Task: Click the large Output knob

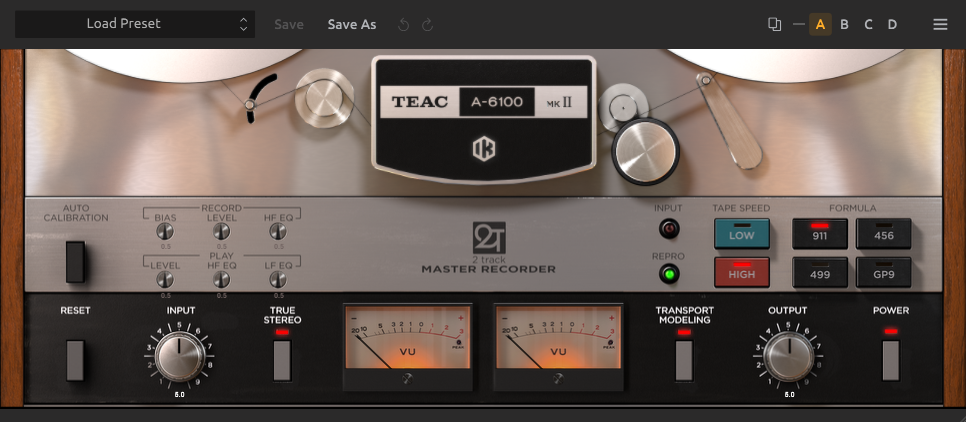Action: tap(789, 357)
